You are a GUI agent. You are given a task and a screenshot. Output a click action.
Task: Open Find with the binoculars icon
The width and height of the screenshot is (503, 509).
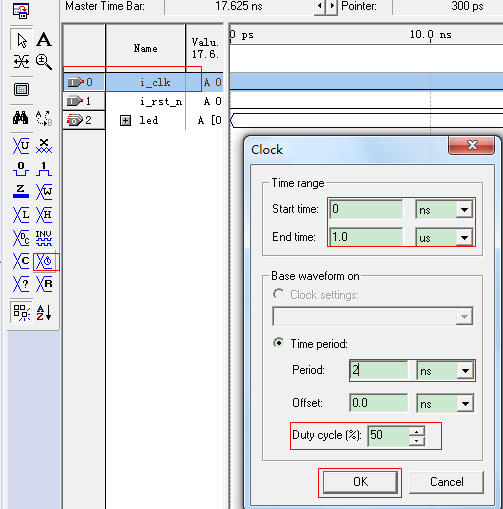click(21, 118)
